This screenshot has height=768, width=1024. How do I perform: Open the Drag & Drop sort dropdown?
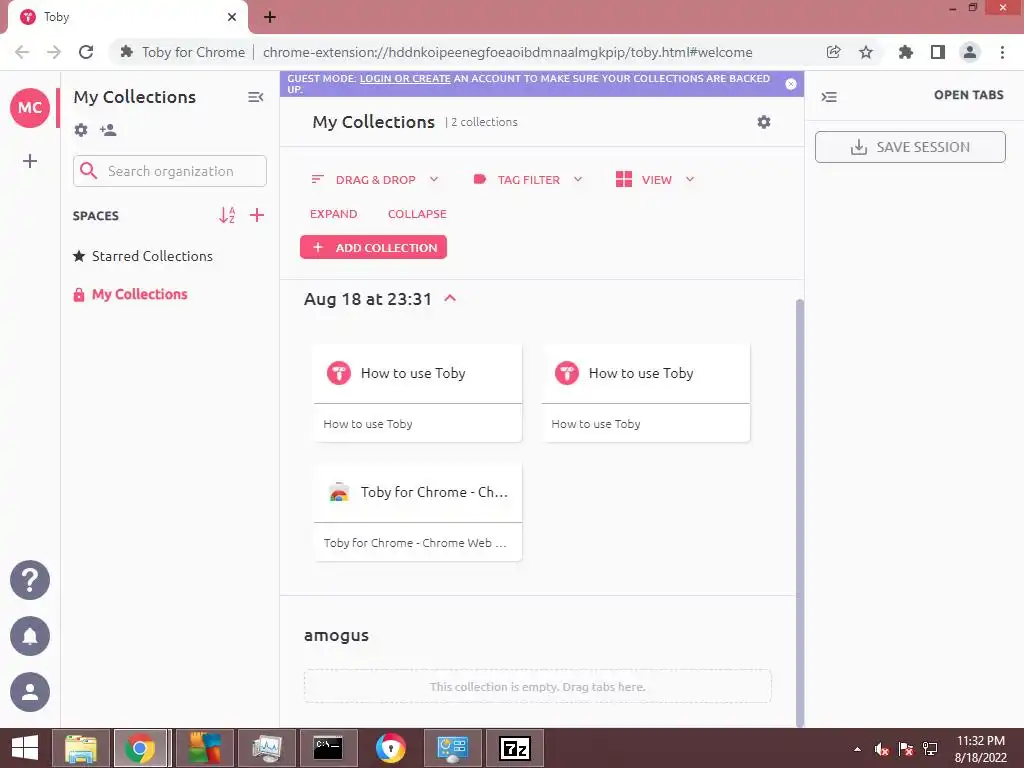pyautogui.click(x=374, y=180)
